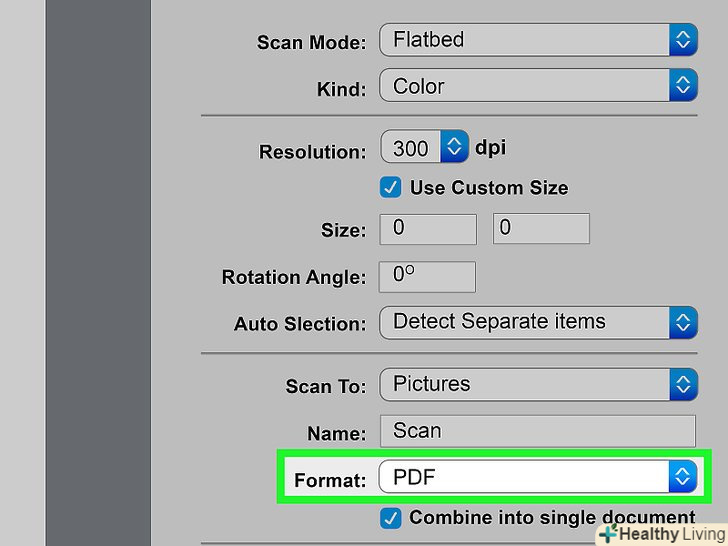
Task: Click the blue arrows on Scan Mode
Action: point(682,40)
